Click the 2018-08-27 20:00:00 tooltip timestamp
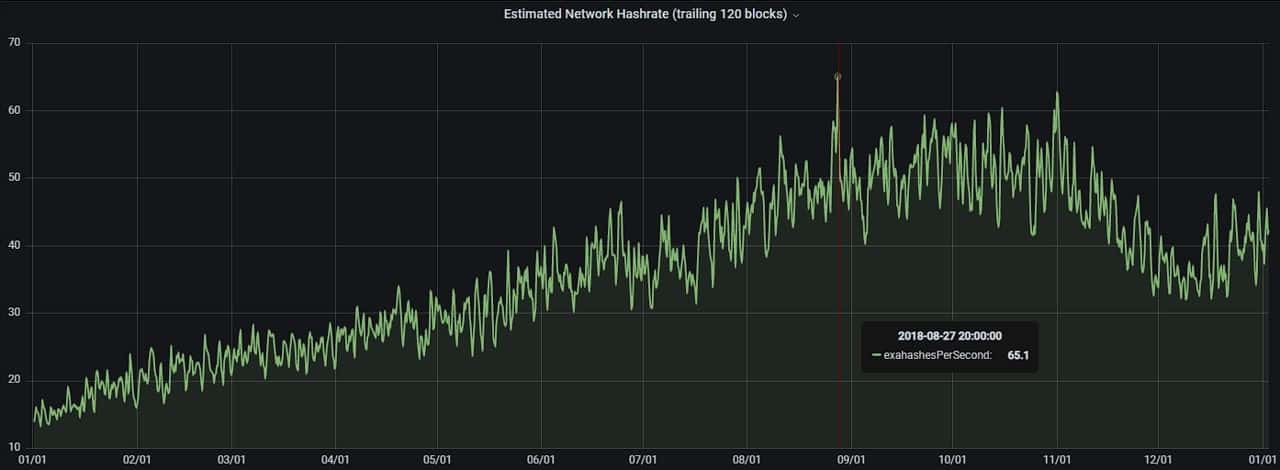1280x470 pixels. point(950,336)
